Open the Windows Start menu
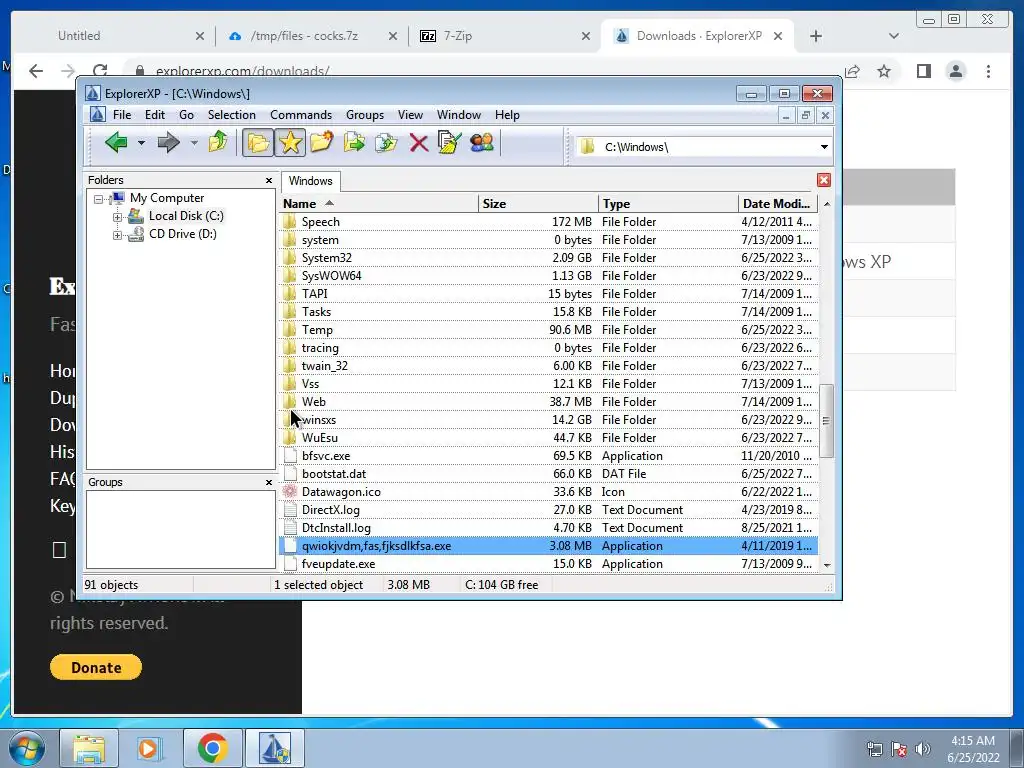 click(26, 748)
